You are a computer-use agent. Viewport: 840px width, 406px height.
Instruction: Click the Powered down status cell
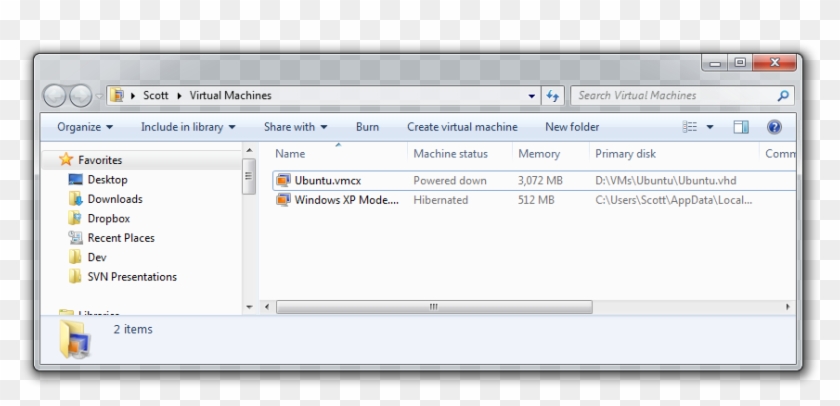coord(449,181)
